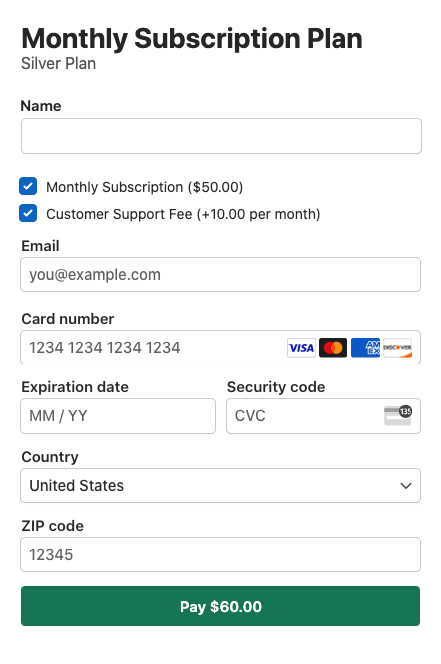The image size is (441, 664).
Task: Click the Monthly Subscription ($50.00) label text
Action: [144, 187]
